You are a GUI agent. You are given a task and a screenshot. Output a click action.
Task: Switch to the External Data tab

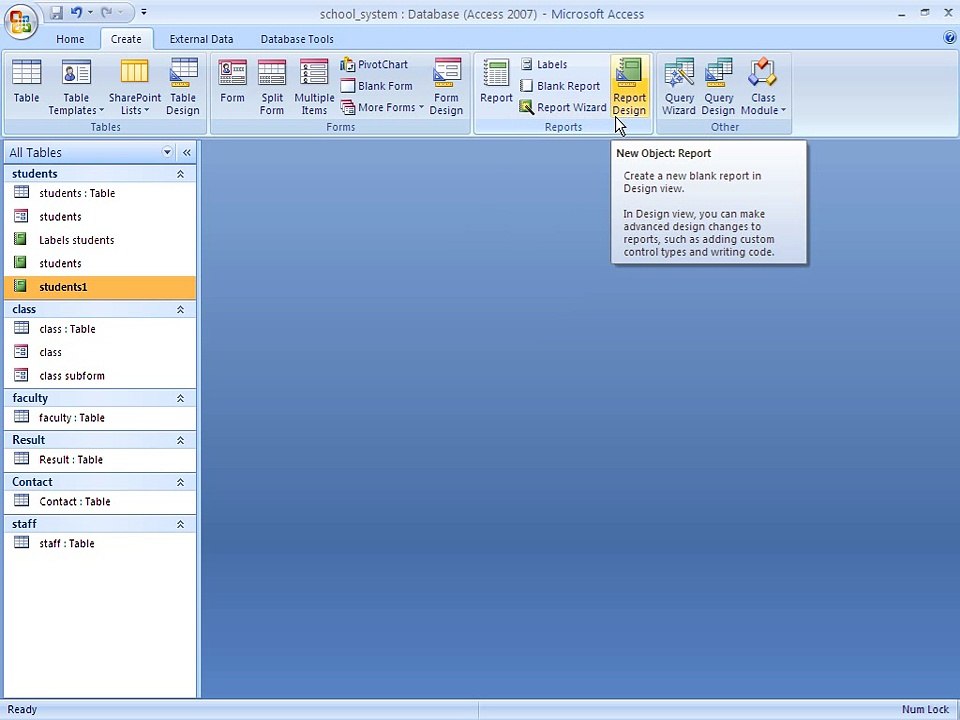[x=201, y=39]
